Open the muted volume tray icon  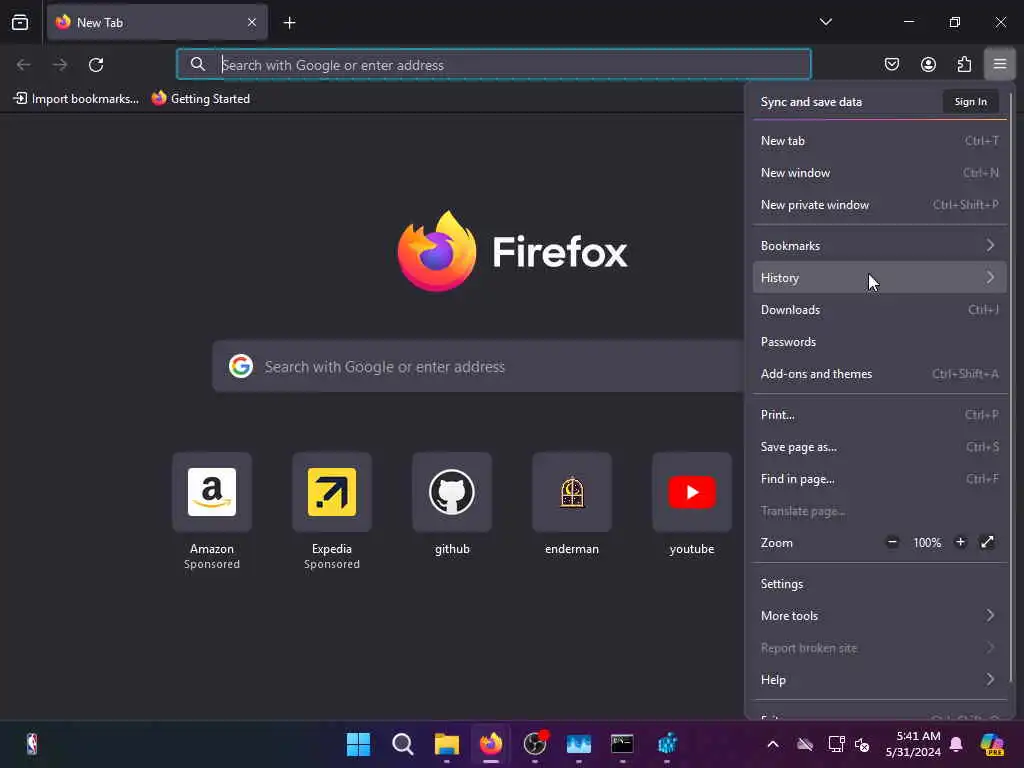point(862,744)
